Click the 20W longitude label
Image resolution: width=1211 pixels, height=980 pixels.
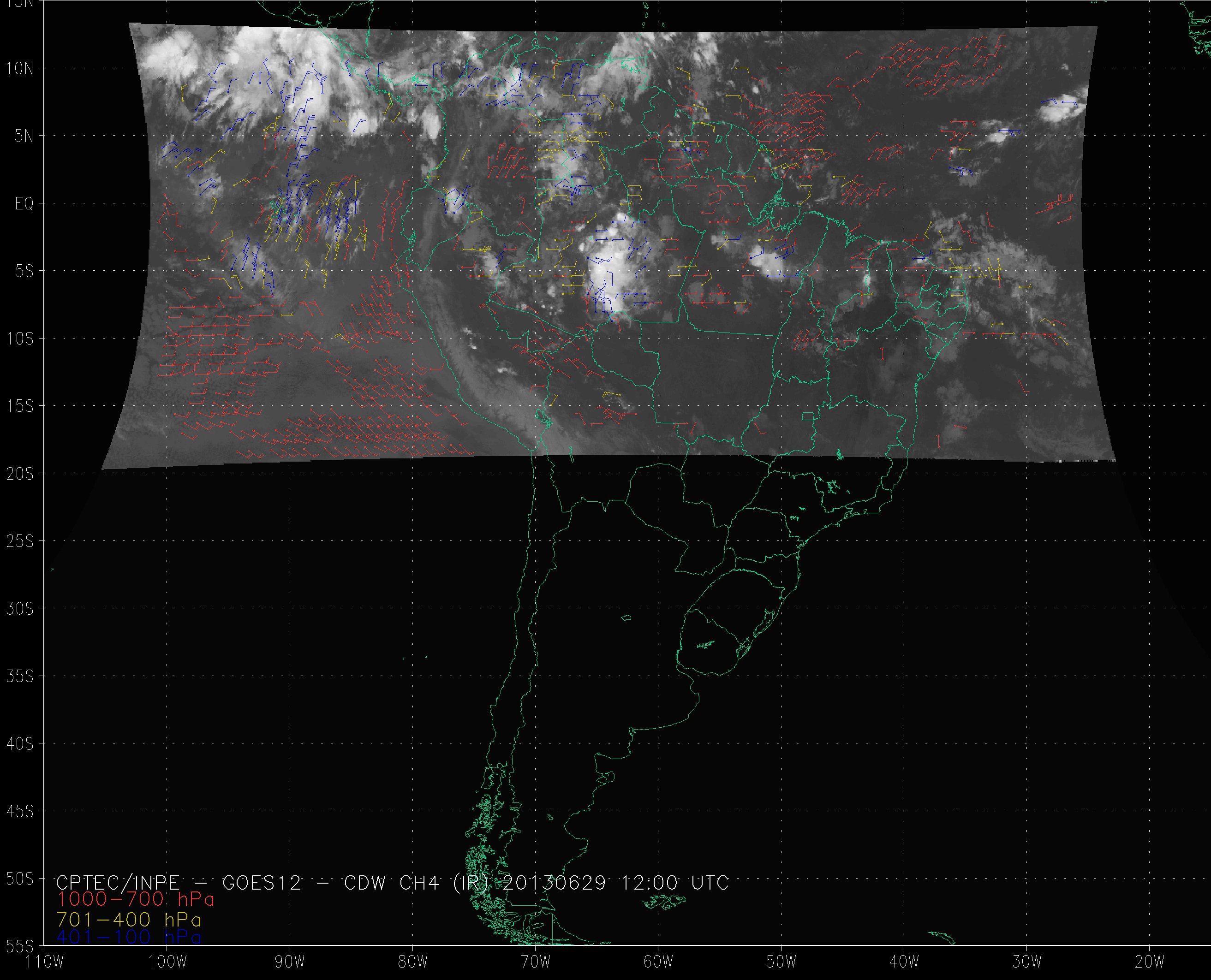[1150, 962]
